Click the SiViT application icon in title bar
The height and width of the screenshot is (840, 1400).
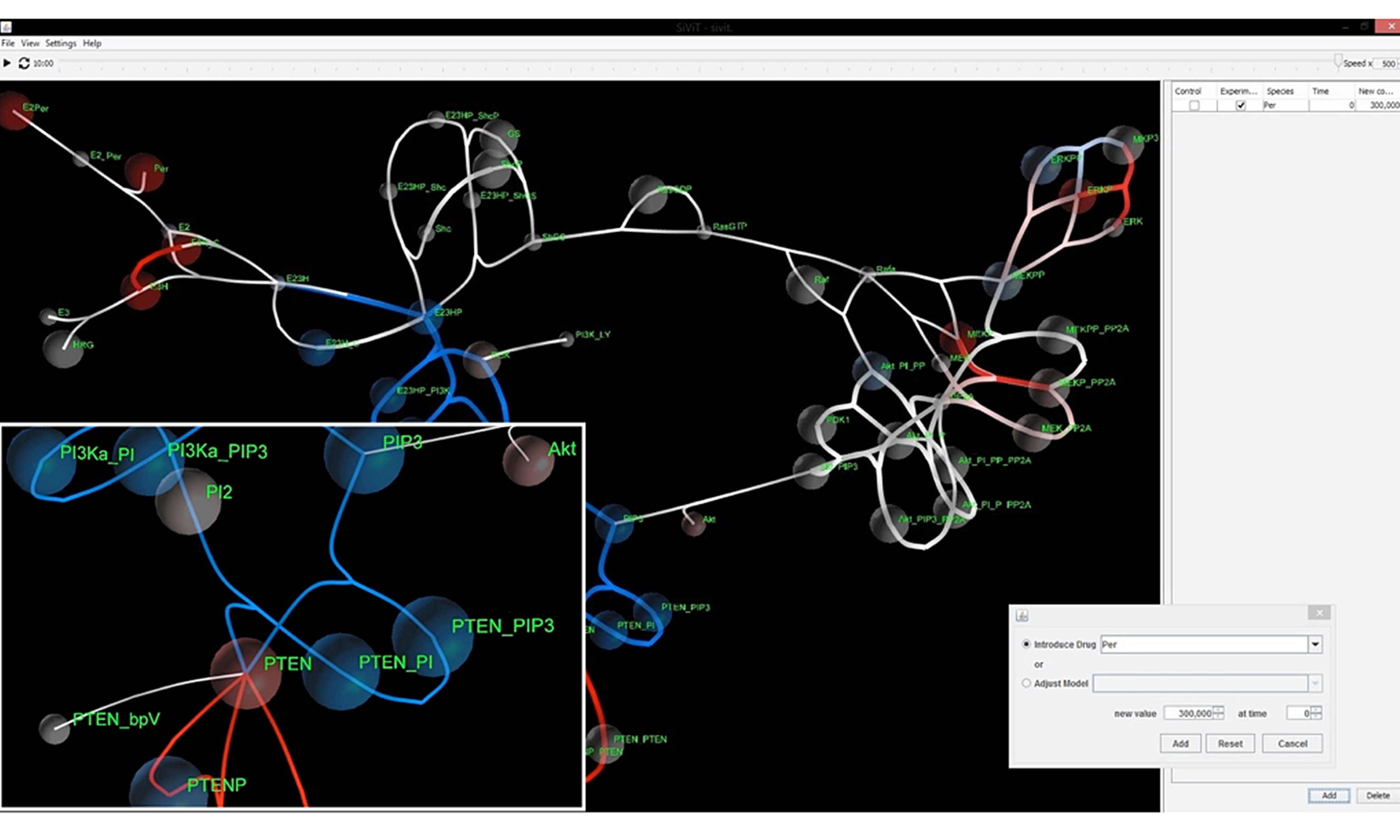[6, 27]
